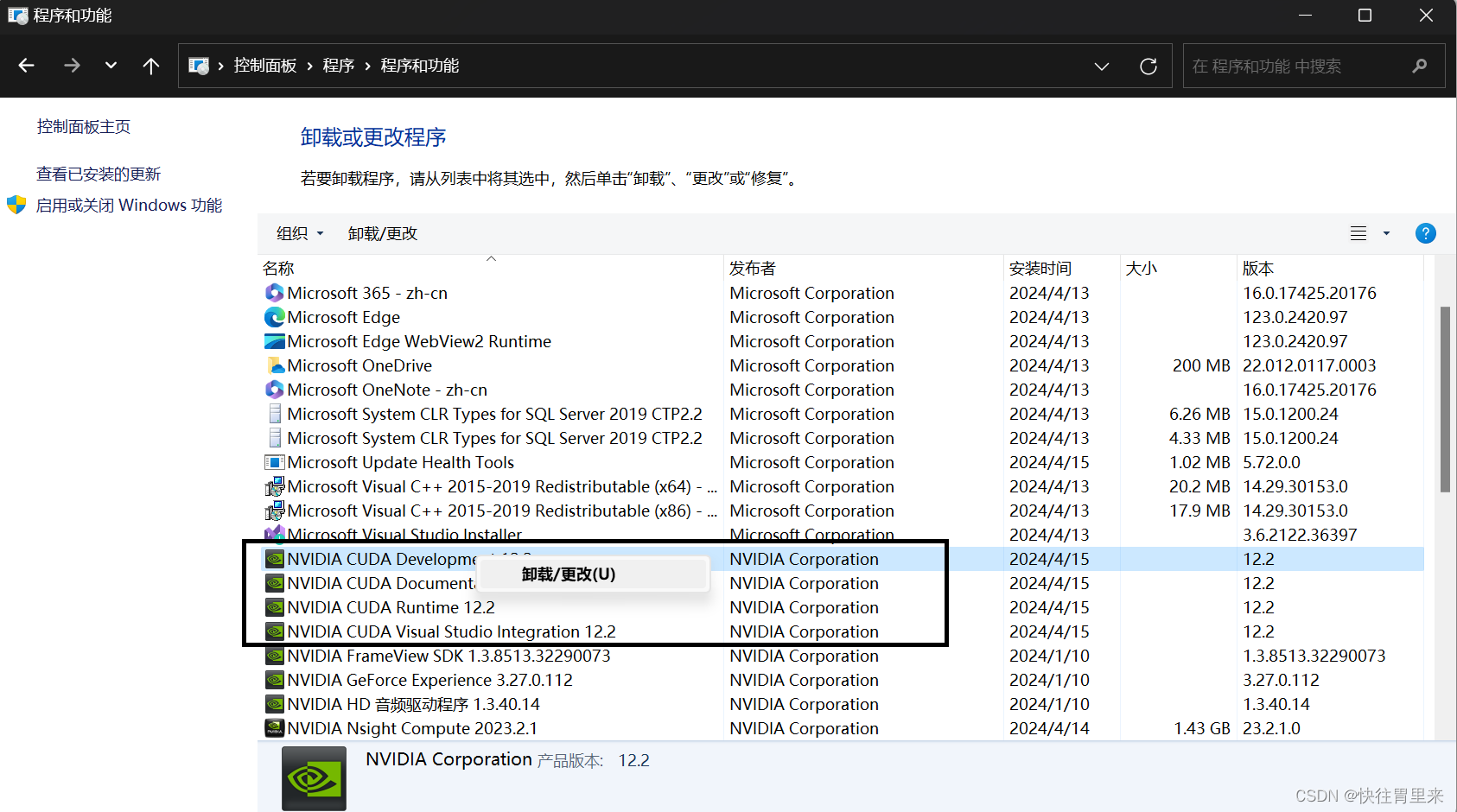Click version 3.6.2122.36397 cell

[1300, 535]
